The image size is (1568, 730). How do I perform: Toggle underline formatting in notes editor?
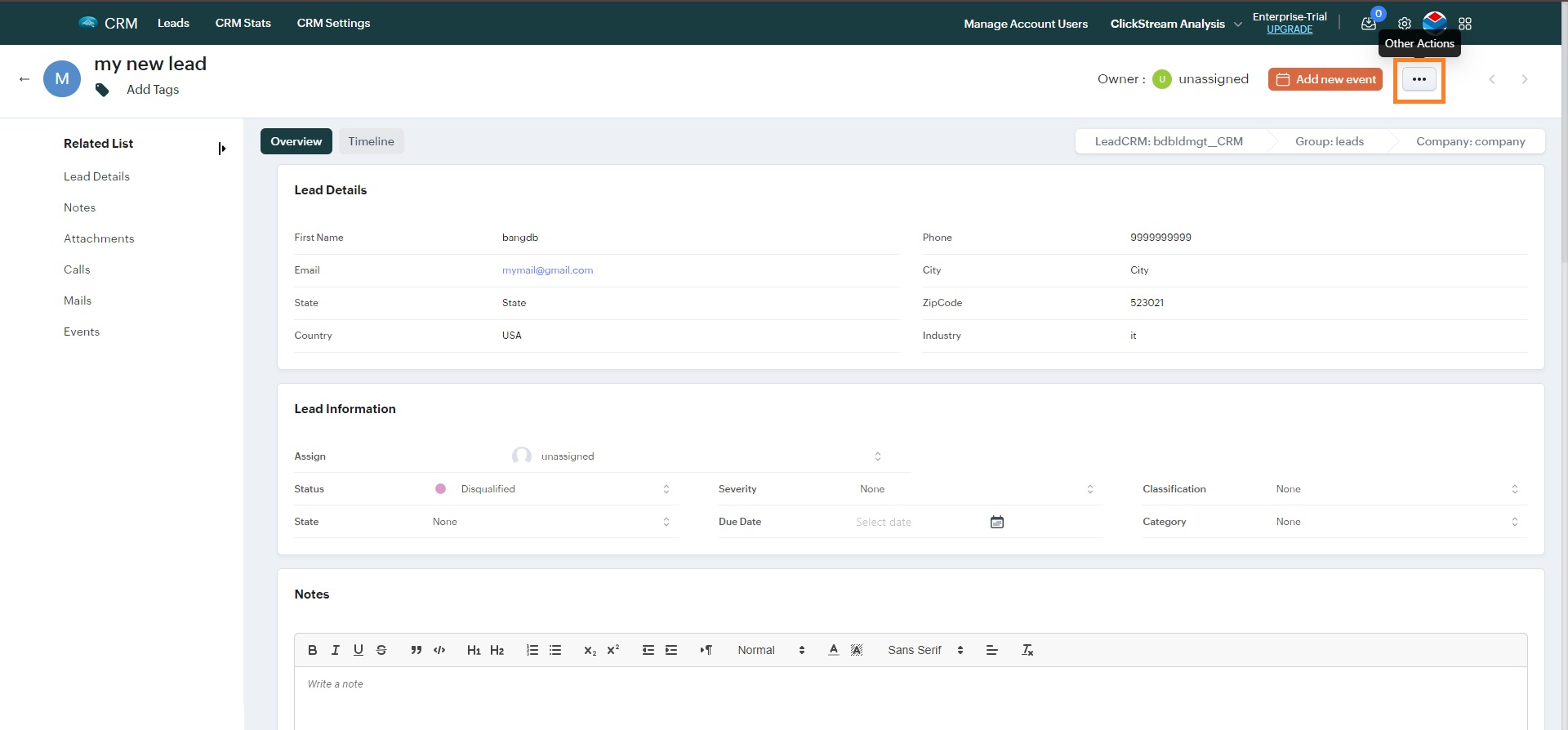coord(358,650)
